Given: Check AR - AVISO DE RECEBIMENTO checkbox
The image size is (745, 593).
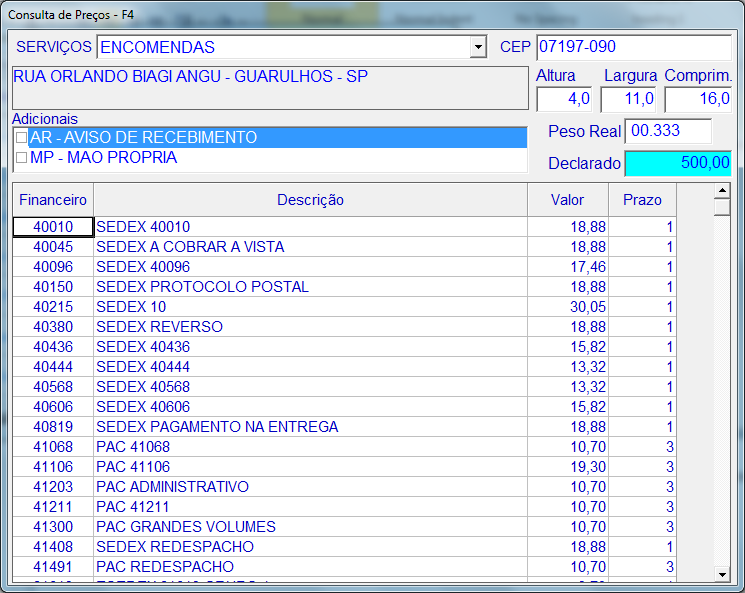Looking at the screenshot, I should (x=21, y=138).
